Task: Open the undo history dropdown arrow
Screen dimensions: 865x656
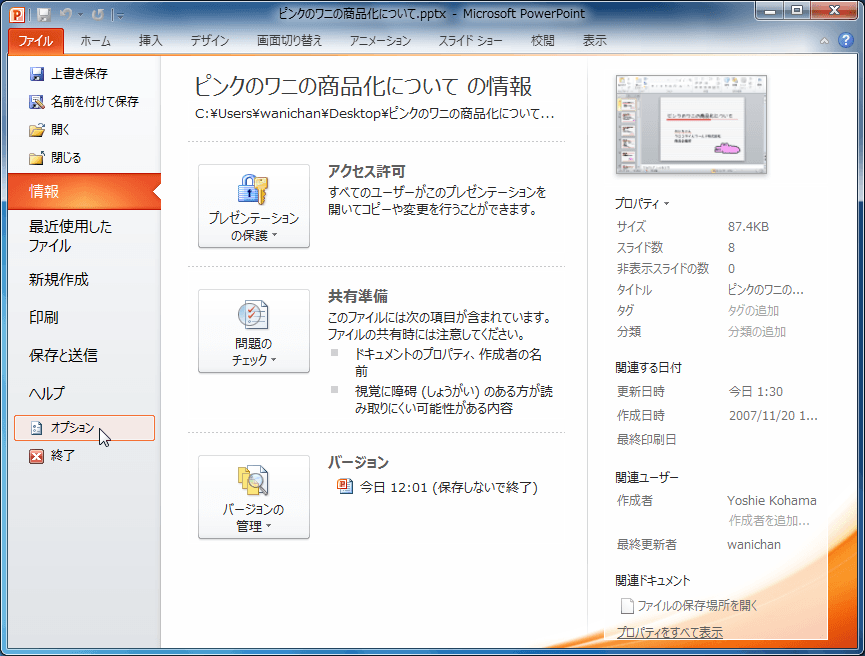Action: [x=81, y=15]
